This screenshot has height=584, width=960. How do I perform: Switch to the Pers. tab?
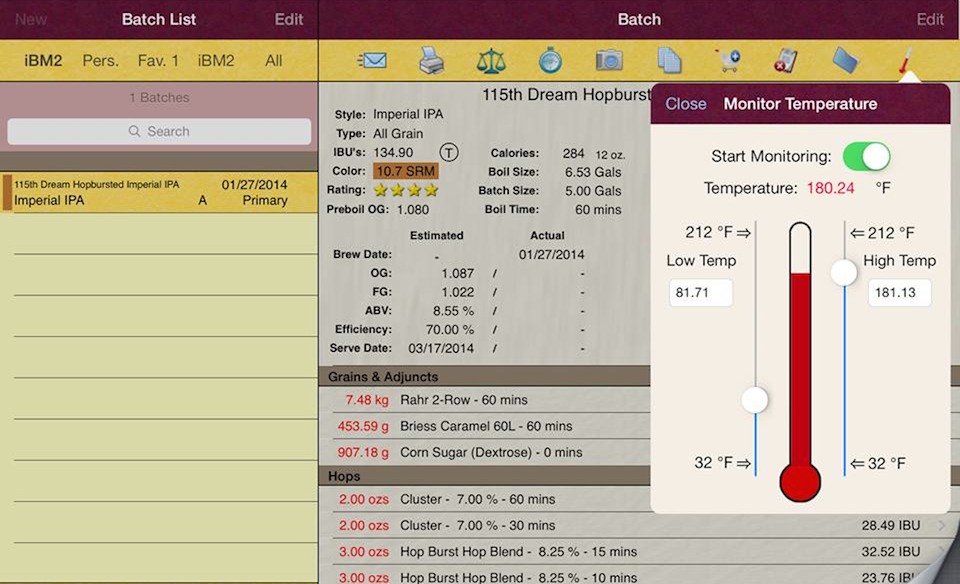[100, 61]
